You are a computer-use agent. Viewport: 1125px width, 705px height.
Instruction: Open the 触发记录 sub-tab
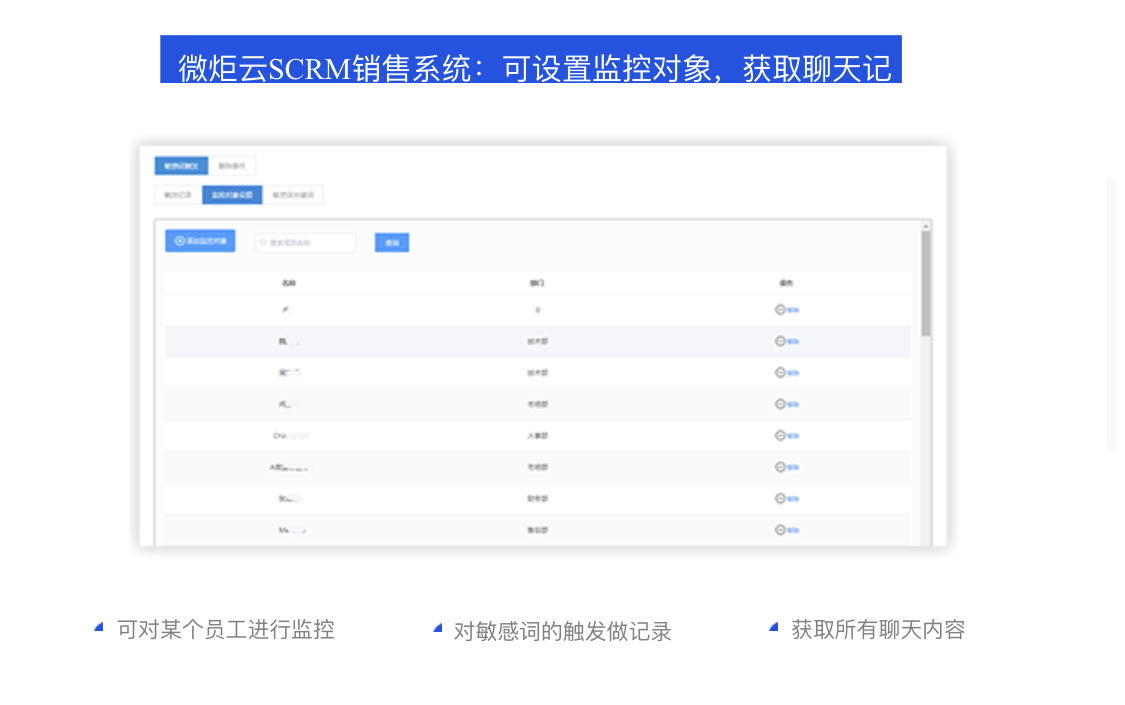coord(178,195)
